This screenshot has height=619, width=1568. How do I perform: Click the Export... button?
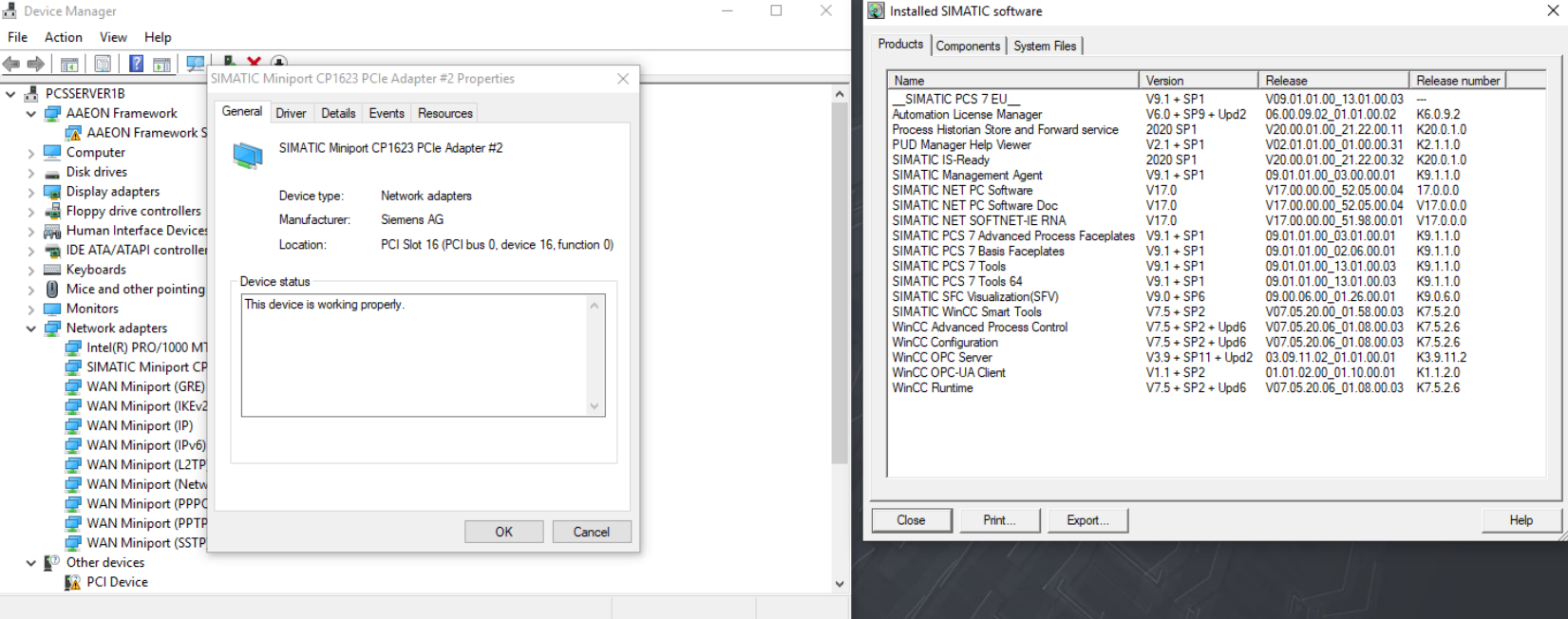tap(1087, 520)
